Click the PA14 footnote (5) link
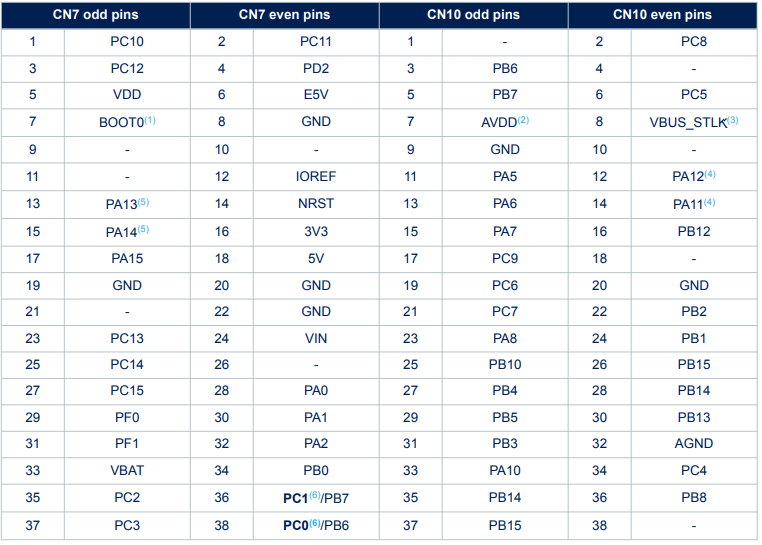Image resolution: width=762 pixels, height=545 pixels. click(x=143, y=229)
